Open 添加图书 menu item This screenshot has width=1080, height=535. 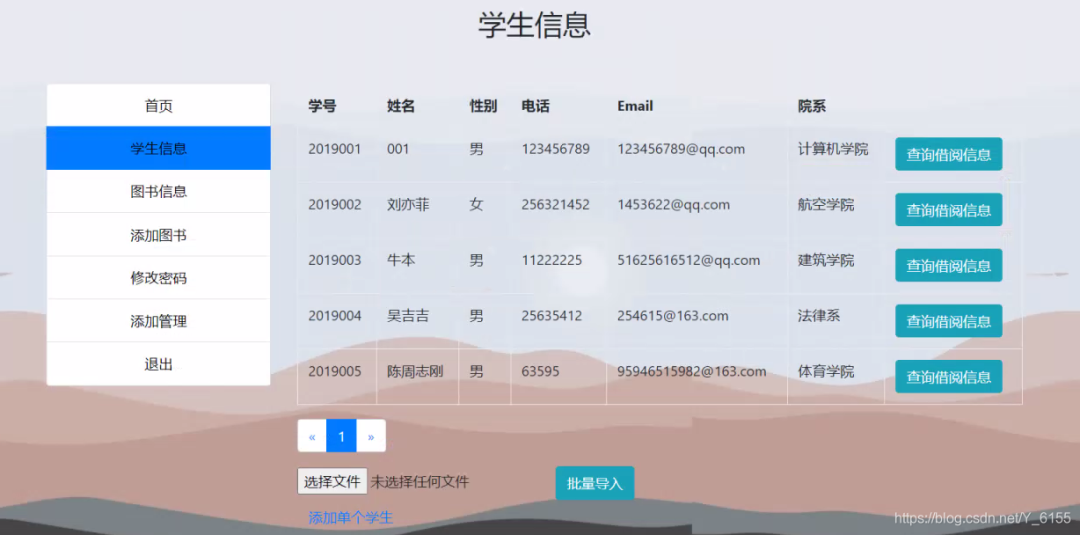click(158, 235)
